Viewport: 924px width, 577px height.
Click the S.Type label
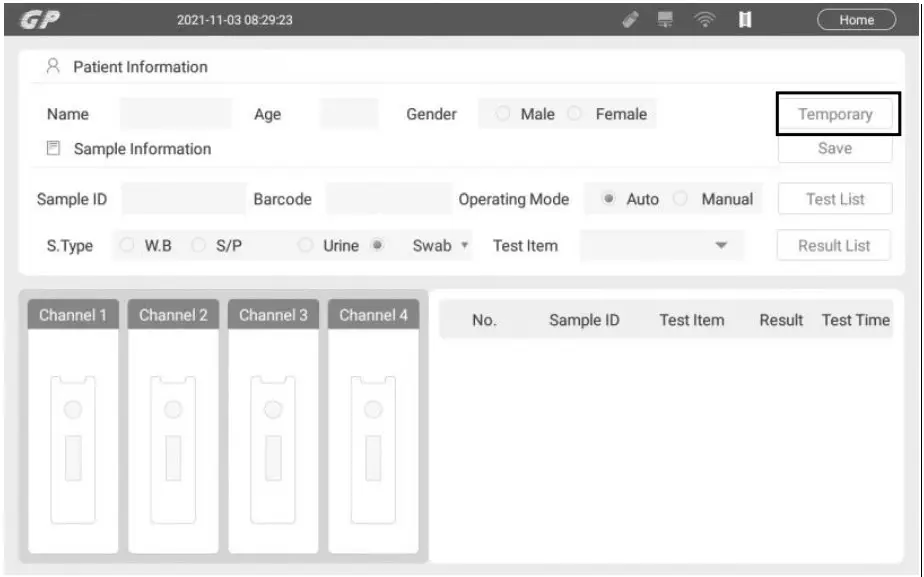click(x=70, y=245)
